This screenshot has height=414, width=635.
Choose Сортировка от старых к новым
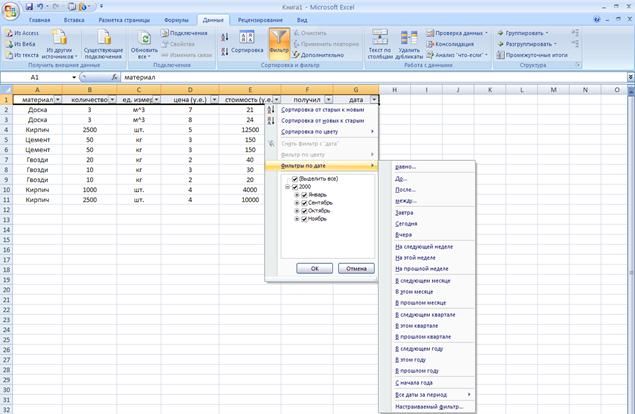point(322,110)
